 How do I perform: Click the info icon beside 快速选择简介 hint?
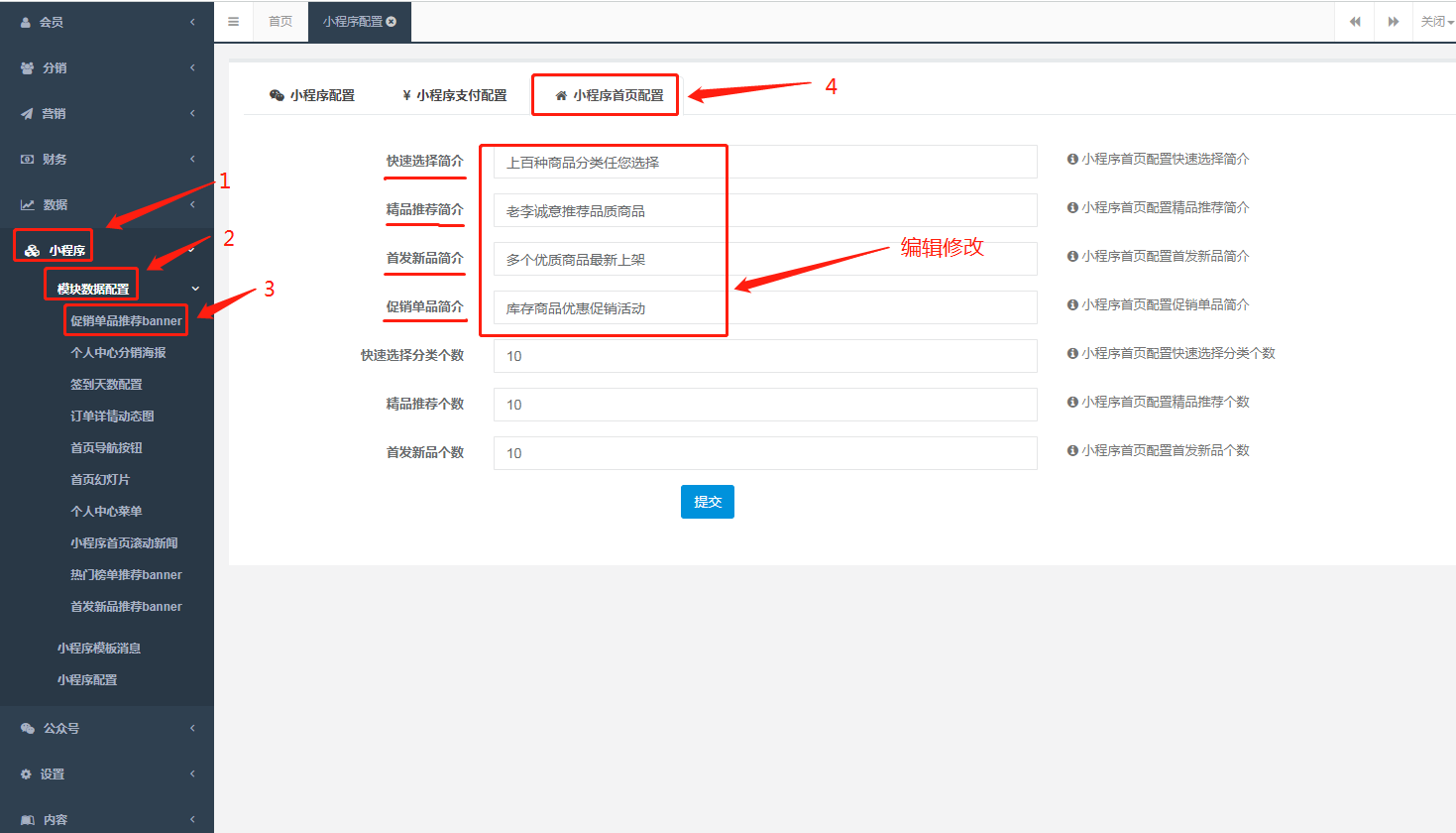[1072, 159]
